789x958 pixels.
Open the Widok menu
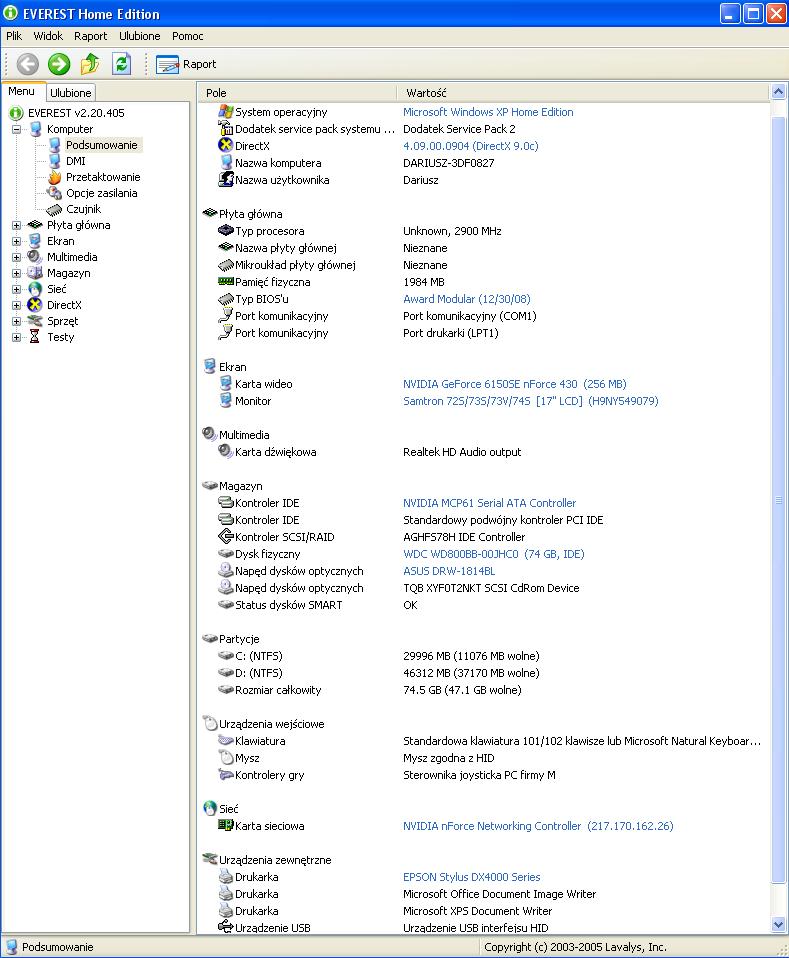coord(48,36)
